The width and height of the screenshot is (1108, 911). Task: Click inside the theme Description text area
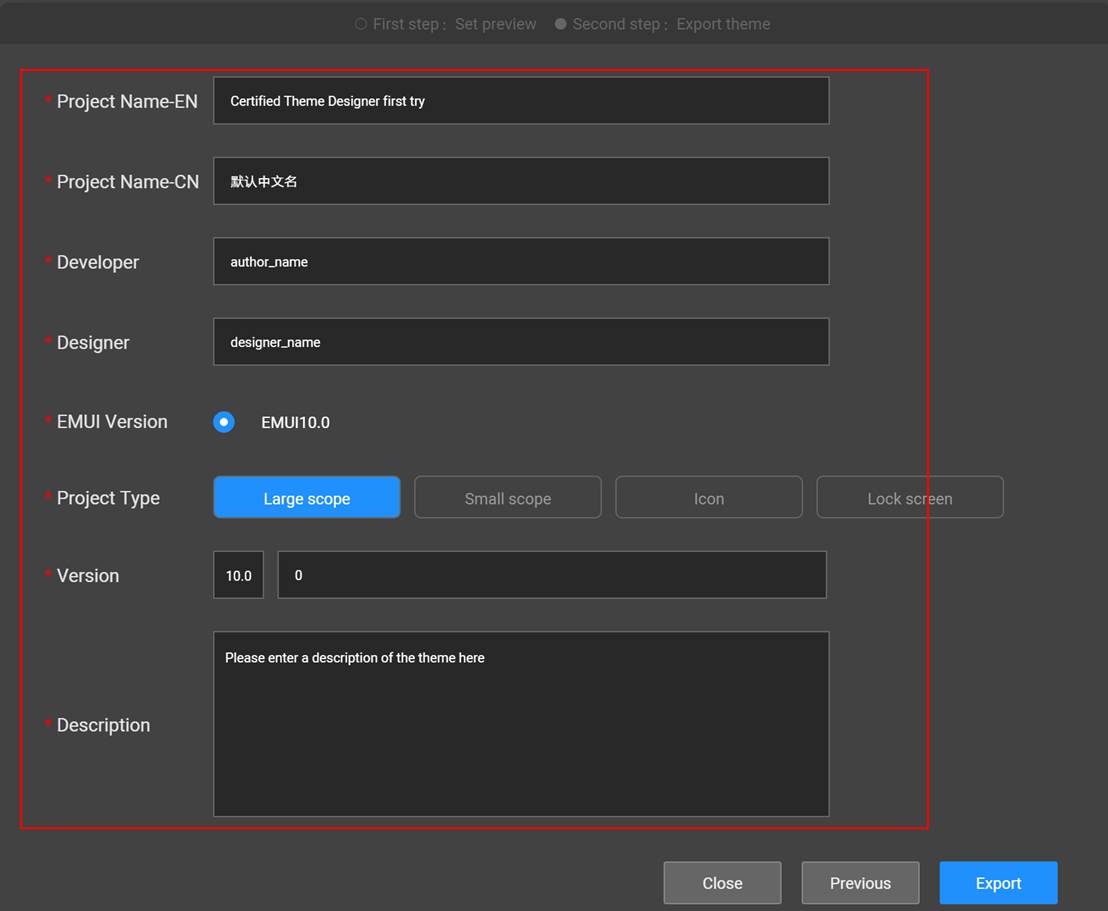coord(521,724)
